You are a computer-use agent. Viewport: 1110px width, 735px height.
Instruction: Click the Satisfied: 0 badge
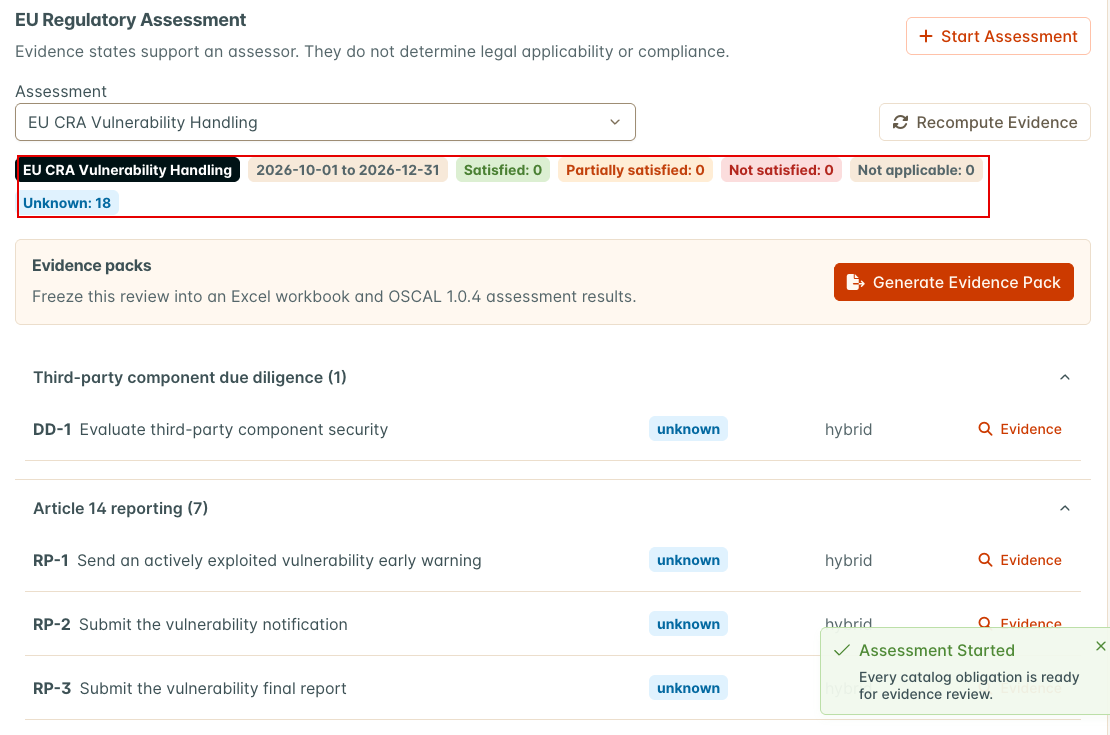[503, 170]
